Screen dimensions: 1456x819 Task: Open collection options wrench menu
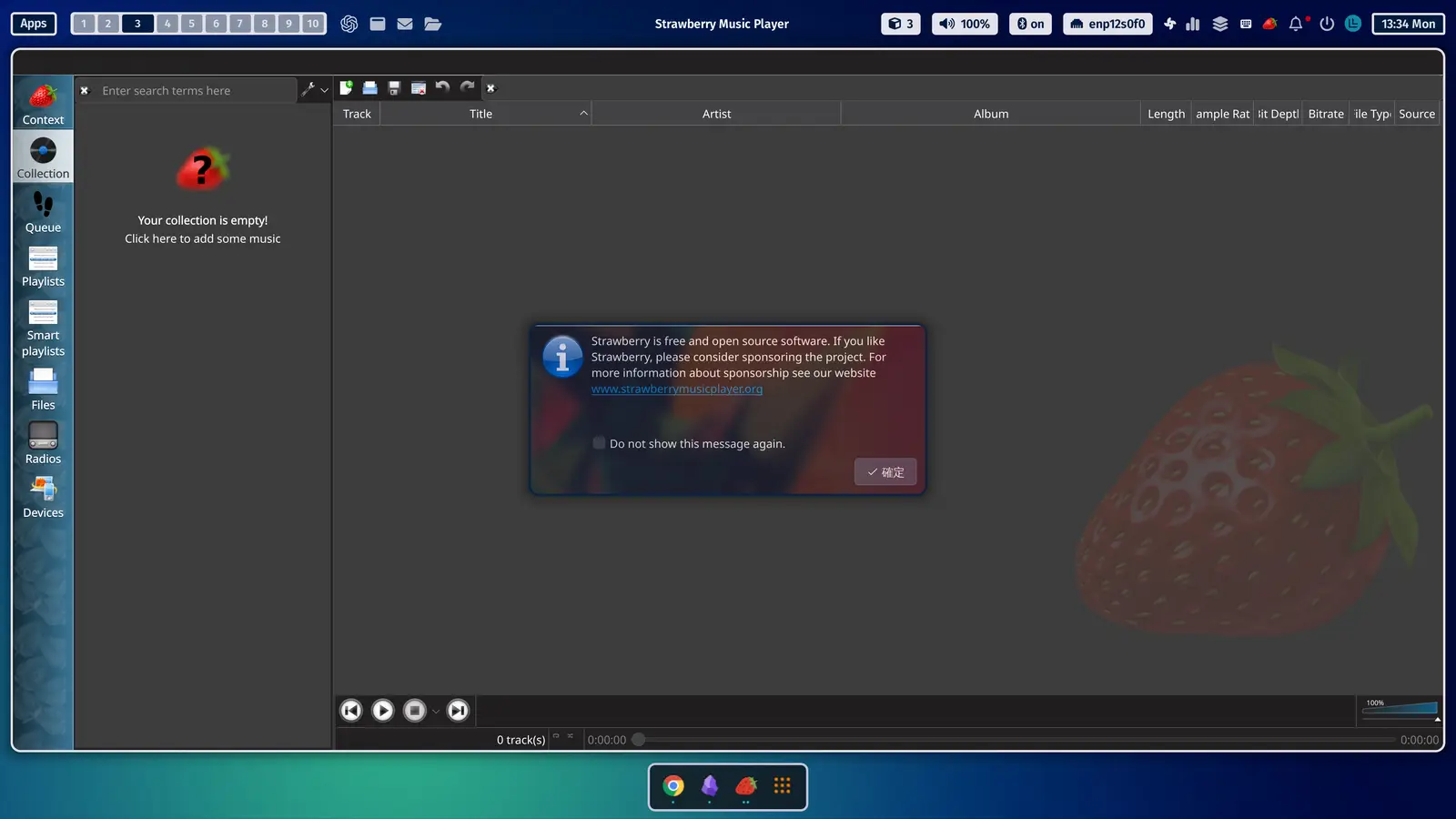pos(314,89)
